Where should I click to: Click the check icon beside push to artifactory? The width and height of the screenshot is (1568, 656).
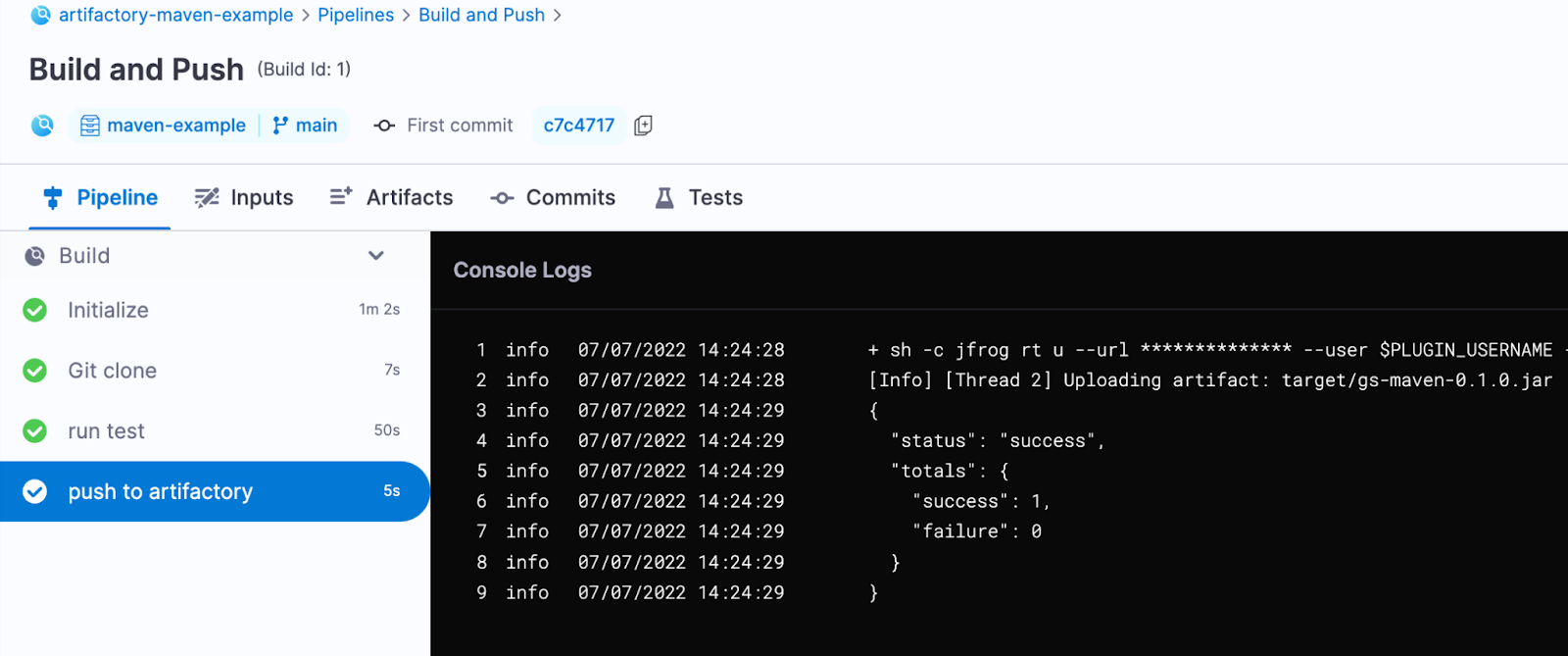pos(34,491)
